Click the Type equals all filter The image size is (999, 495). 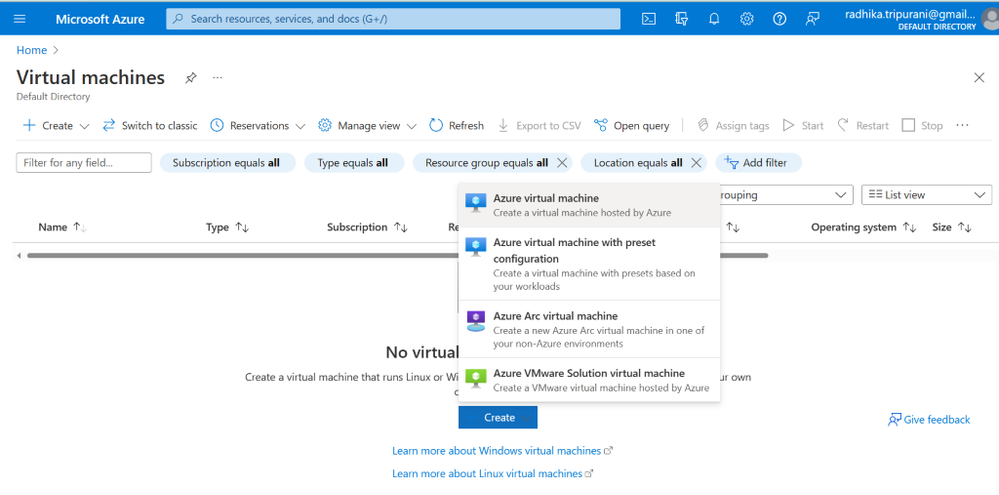point(353,162)
